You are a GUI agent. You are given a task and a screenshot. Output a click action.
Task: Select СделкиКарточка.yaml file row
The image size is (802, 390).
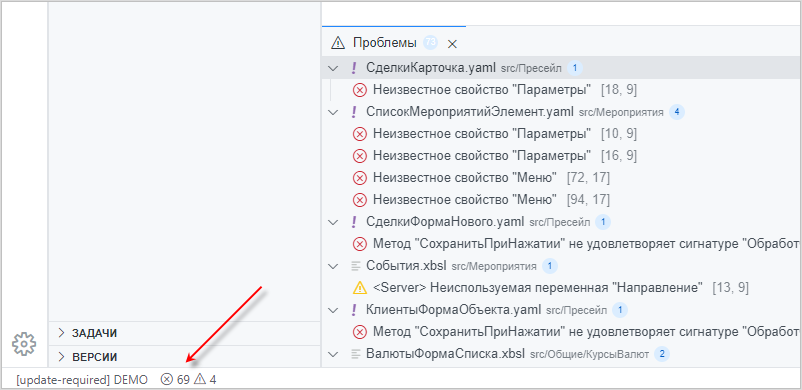pos(561,68)
